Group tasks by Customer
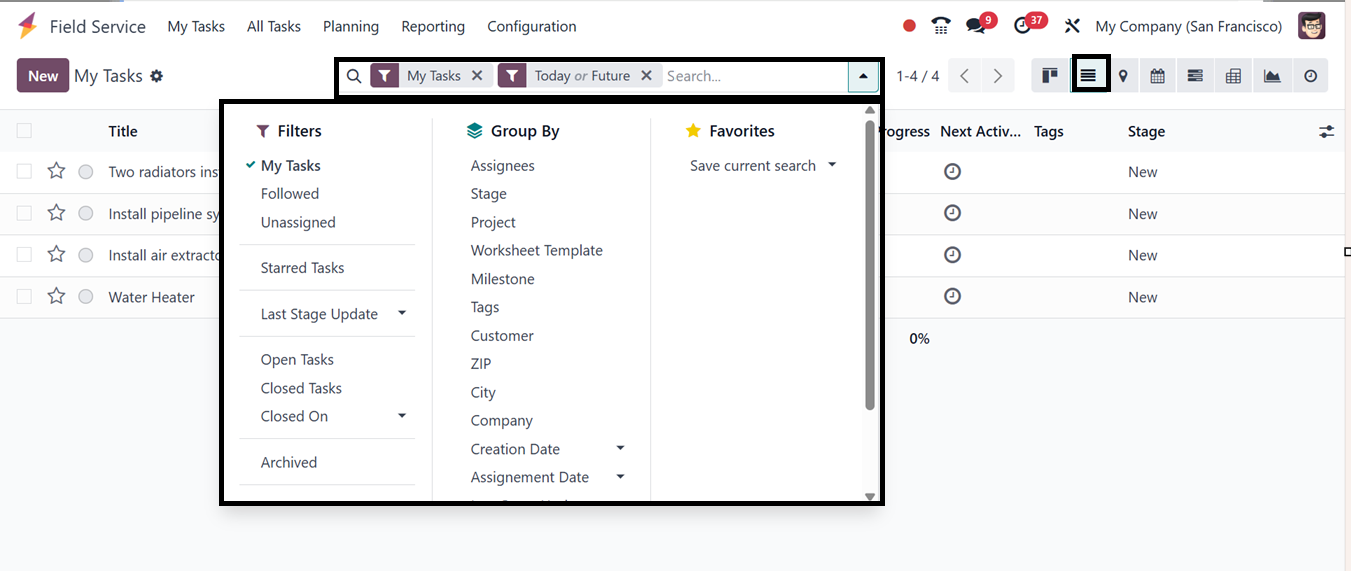This screenshot has height=571, width=1351. [502, 336]
